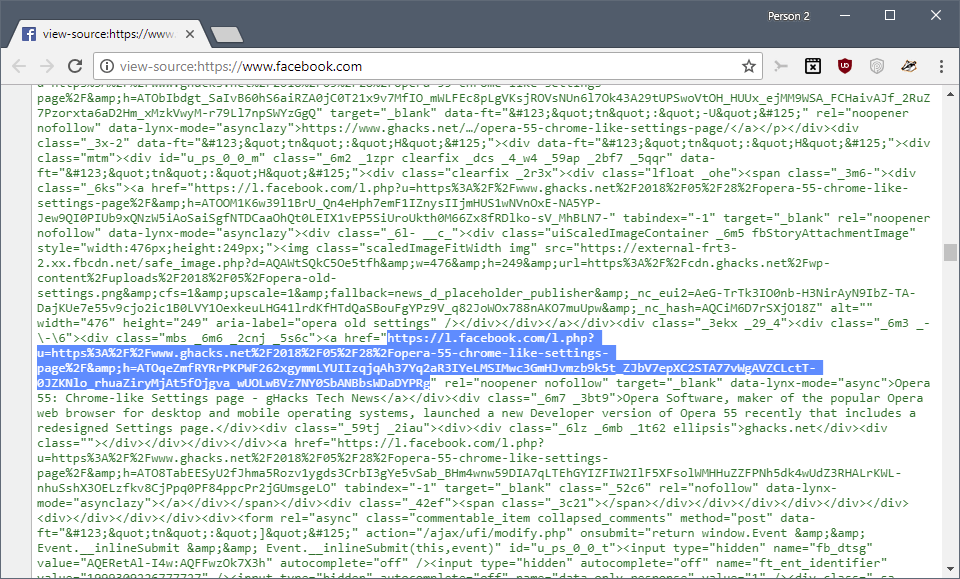Maximize the Chrome window
The image size is (960, 579).
pos(890,15)
